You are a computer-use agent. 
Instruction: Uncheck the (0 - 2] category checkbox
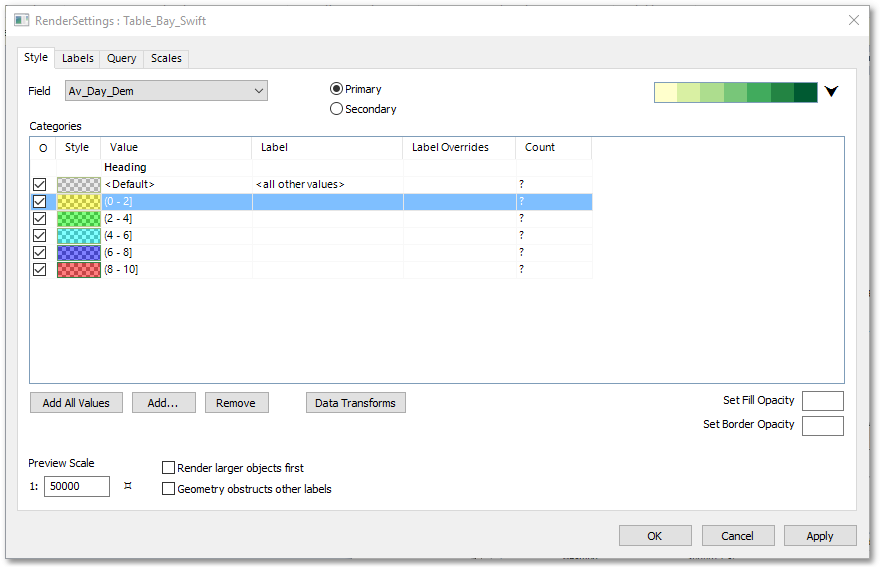point(39,201)
